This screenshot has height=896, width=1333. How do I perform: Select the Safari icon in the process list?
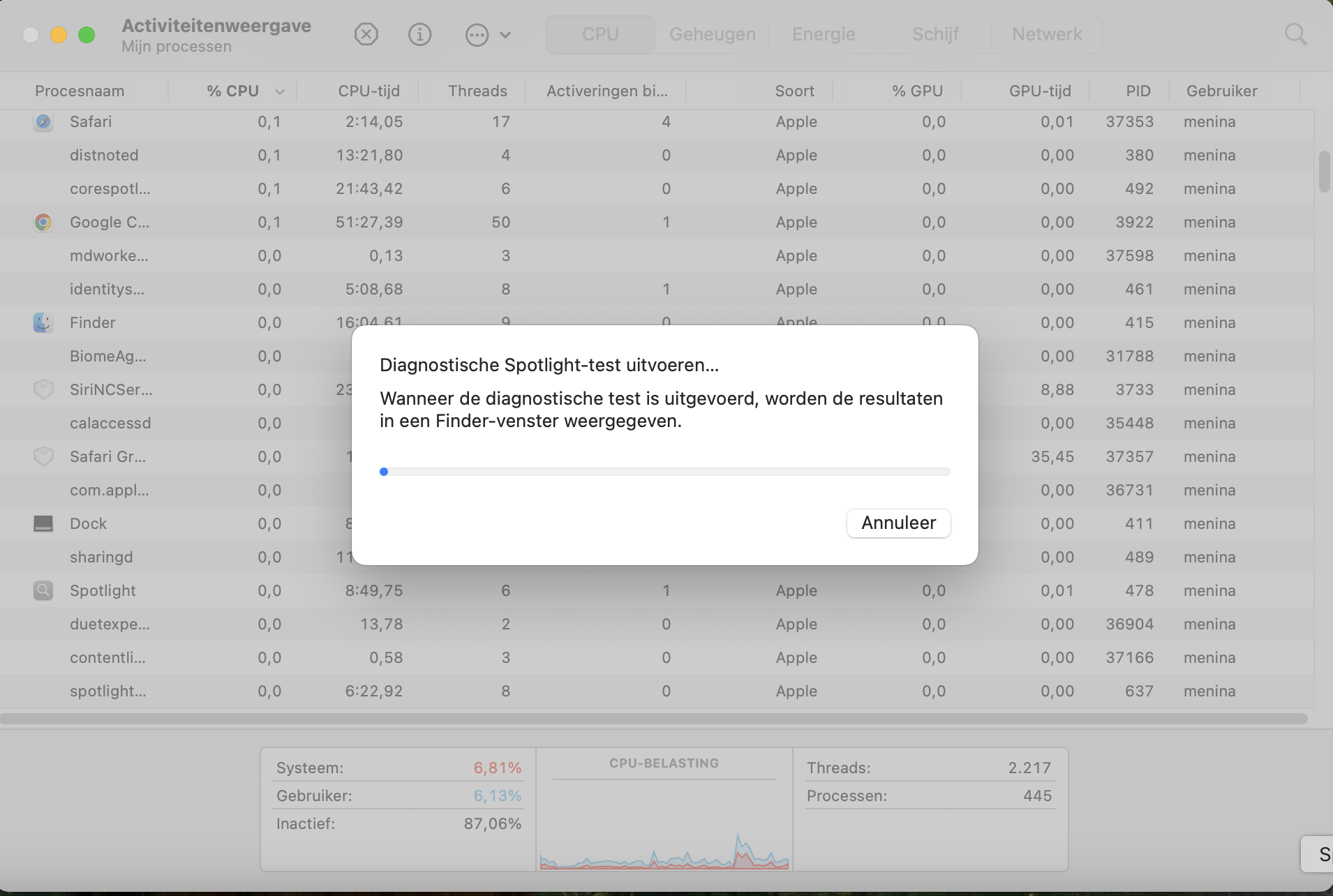coord(43,121)
